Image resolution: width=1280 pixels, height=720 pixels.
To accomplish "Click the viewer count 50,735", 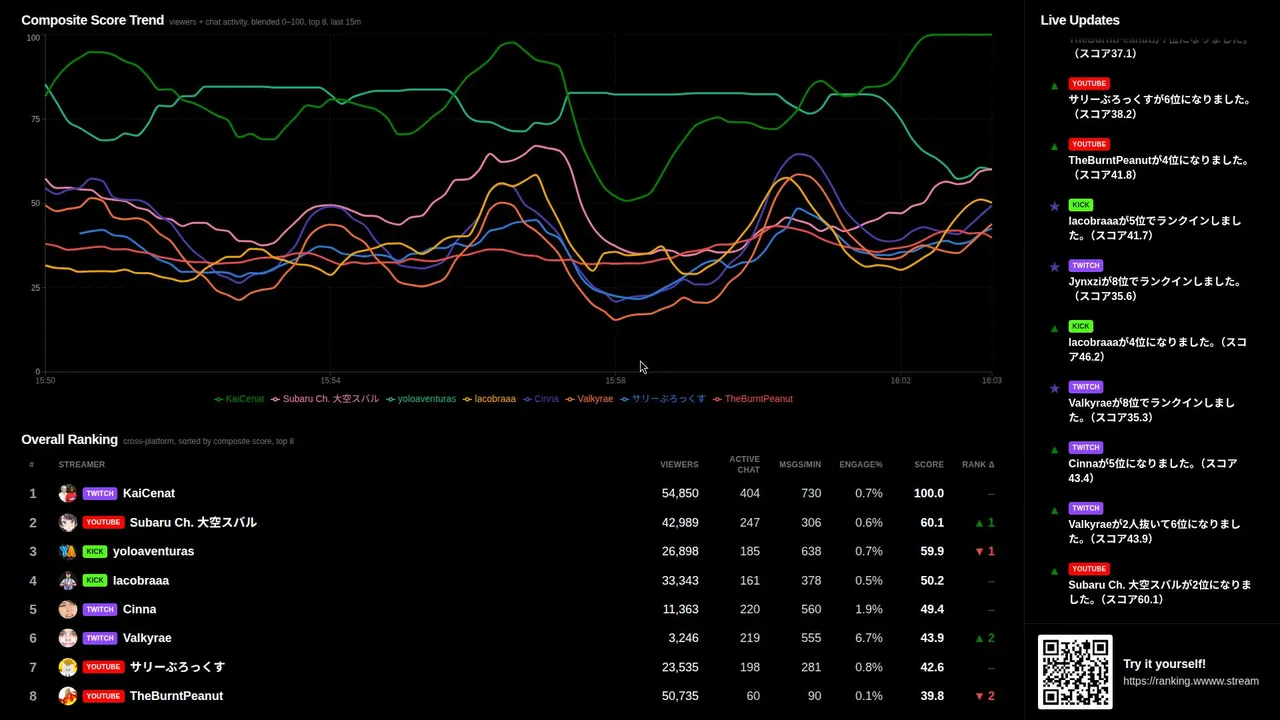I will [x=680, y=696].
